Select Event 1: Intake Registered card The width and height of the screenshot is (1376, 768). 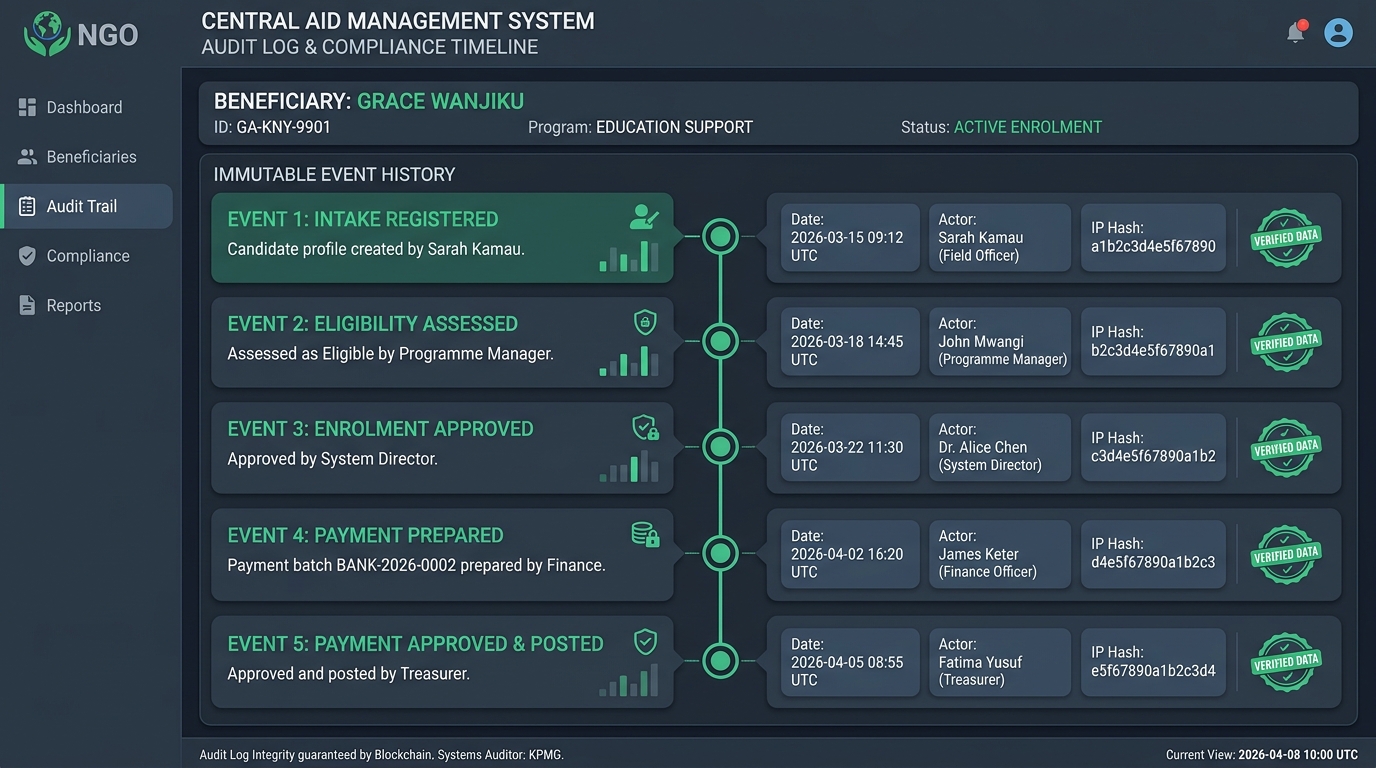(x=442, y=238)
